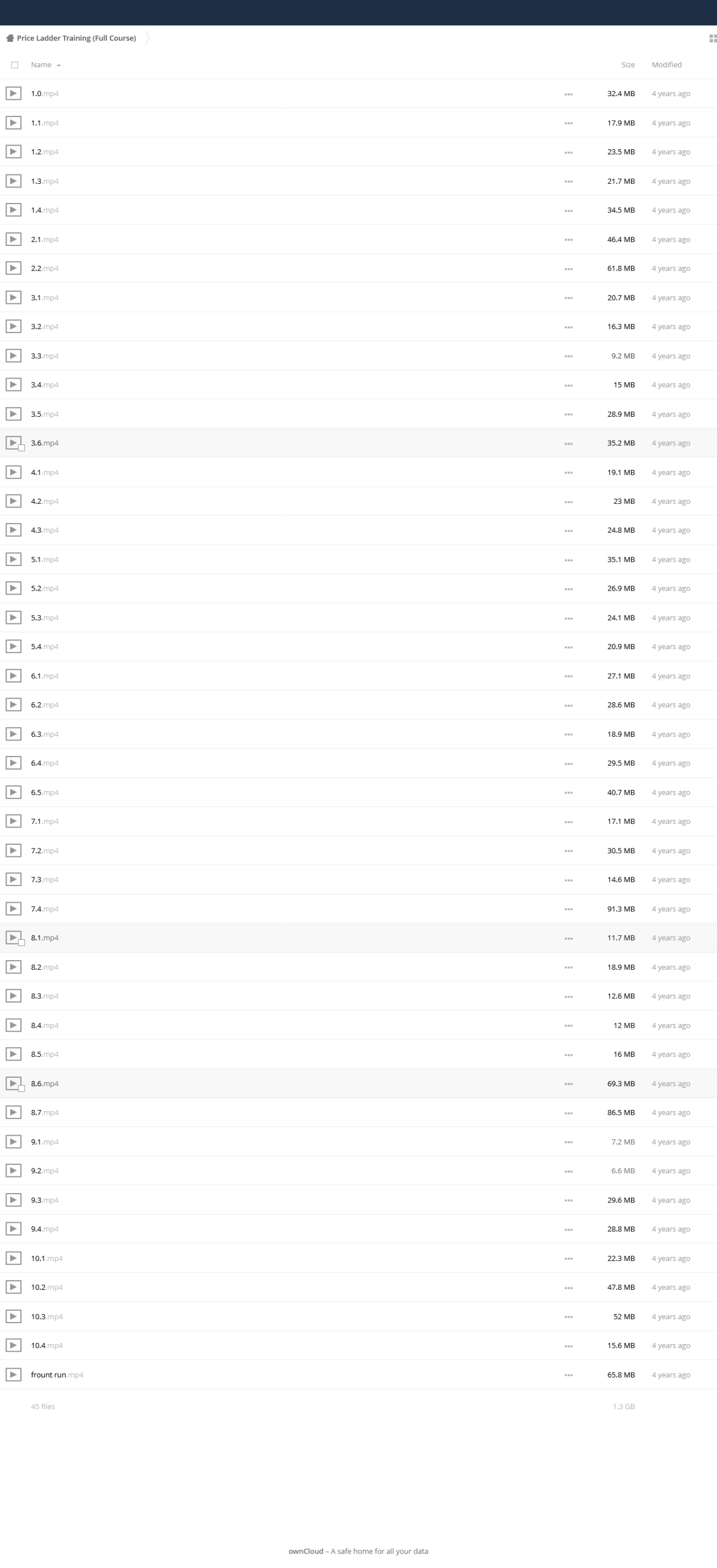Sort files by Modified column
Viewport: 717px width, 1568px height.
666,64
